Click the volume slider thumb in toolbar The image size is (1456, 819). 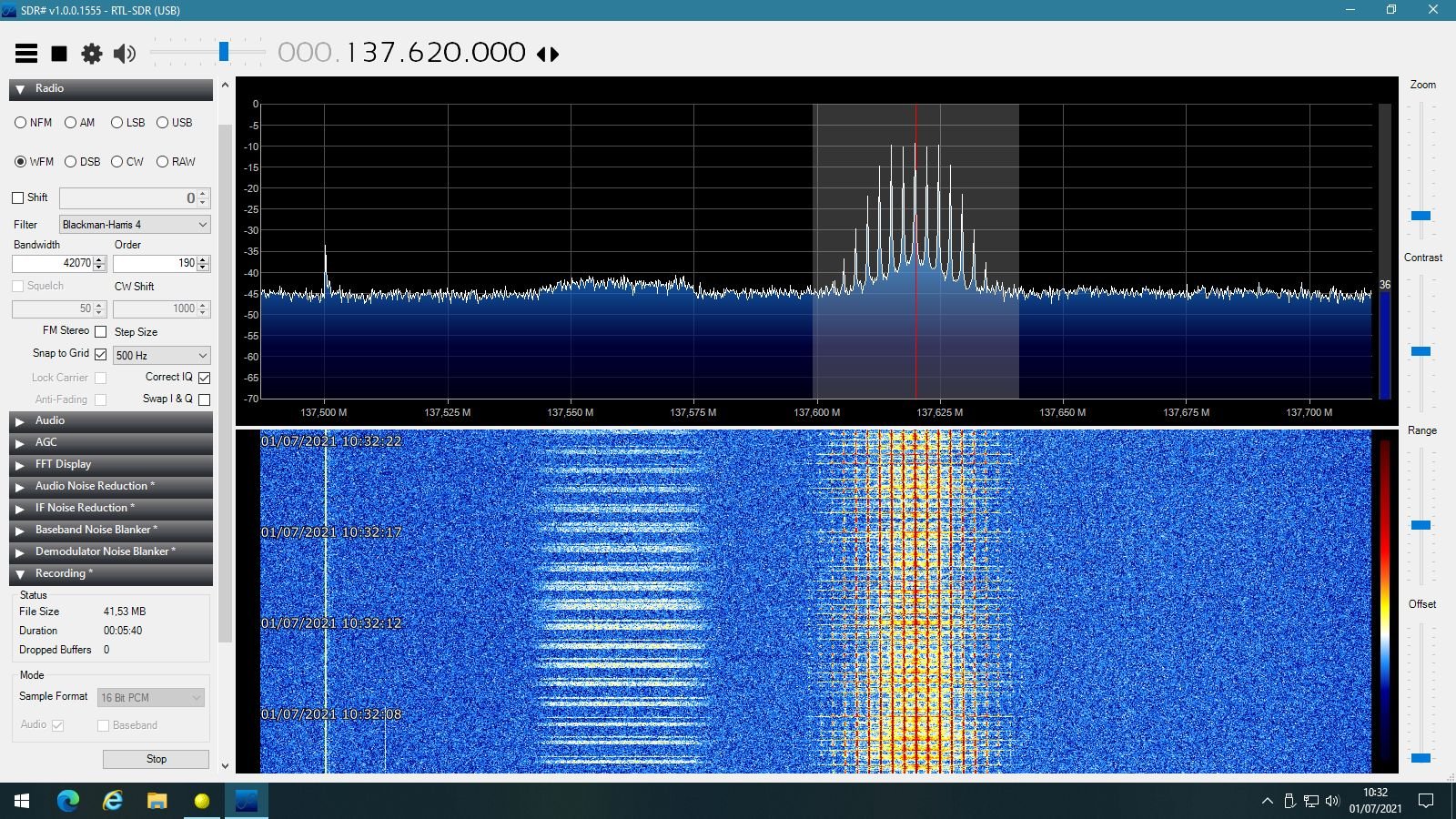pyautogui.click(x=224, y=52)
